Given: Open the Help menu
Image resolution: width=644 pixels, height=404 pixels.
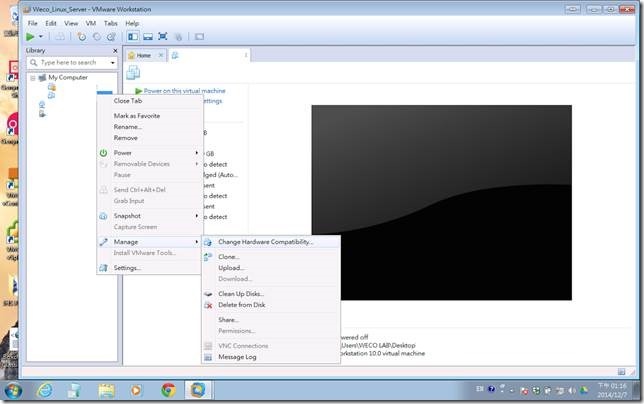Looking at the screenshot, I should coord(132,23).
